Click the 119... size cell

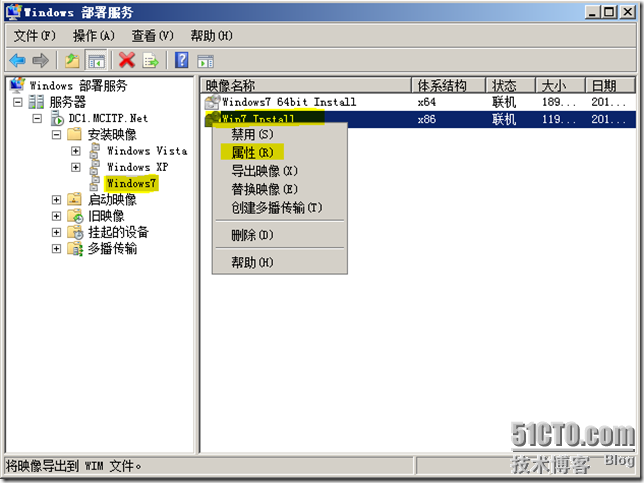click(559, 119)
